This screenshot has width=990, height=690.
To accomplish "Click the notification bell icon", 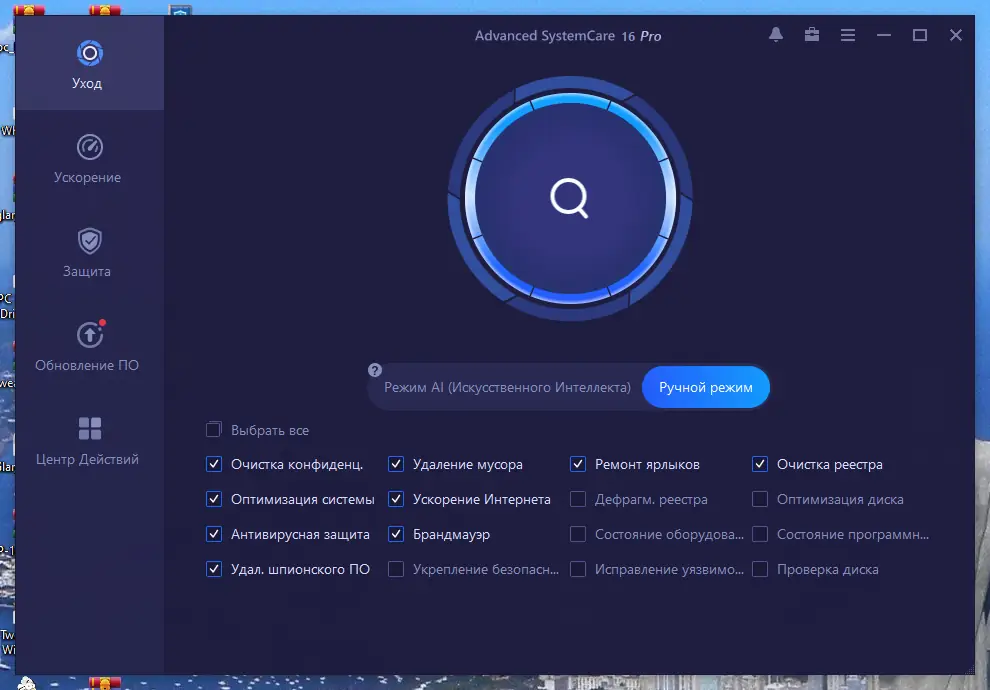I will point(775,34).
